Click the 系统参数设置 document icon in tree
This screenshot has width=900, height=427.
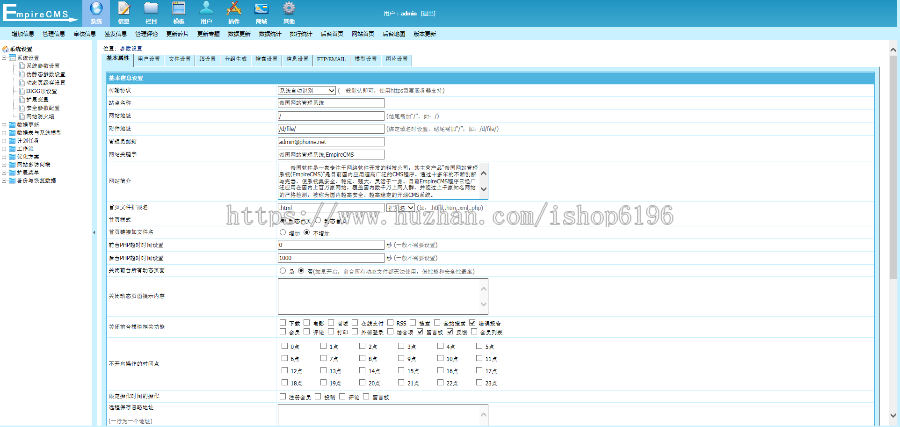[22, 66]
